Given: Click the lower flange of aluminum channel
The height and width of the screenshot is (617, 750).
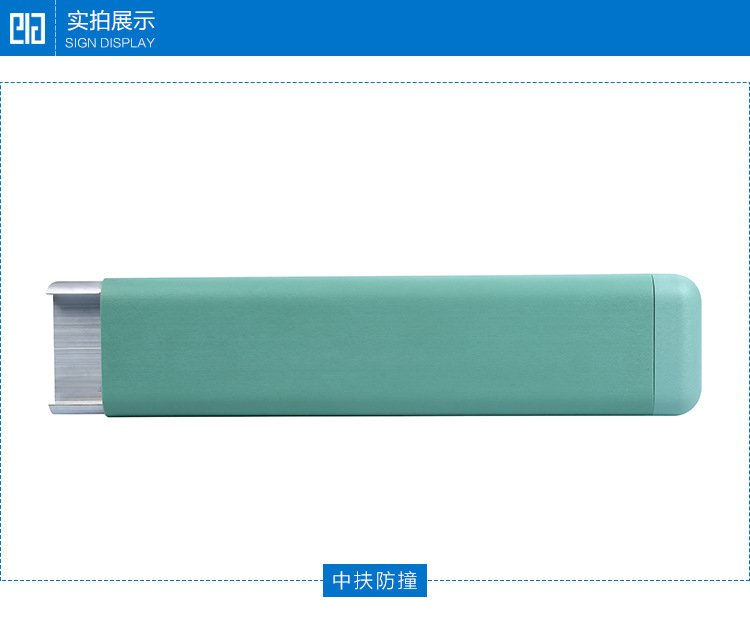Looking at the screenshot, I should (77, 408).
